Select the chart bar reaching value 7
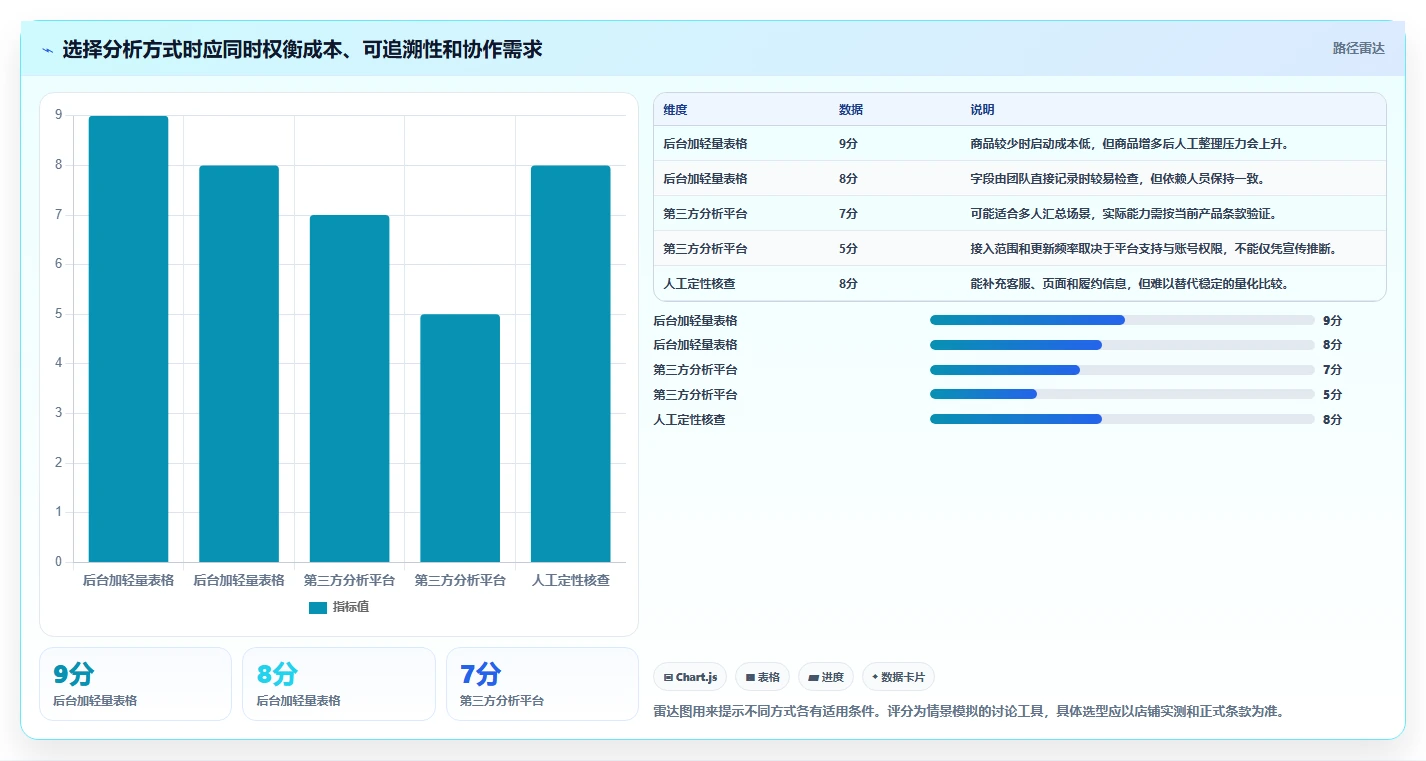The height and width of the screenshot is (761, 1426). point(349,388)
